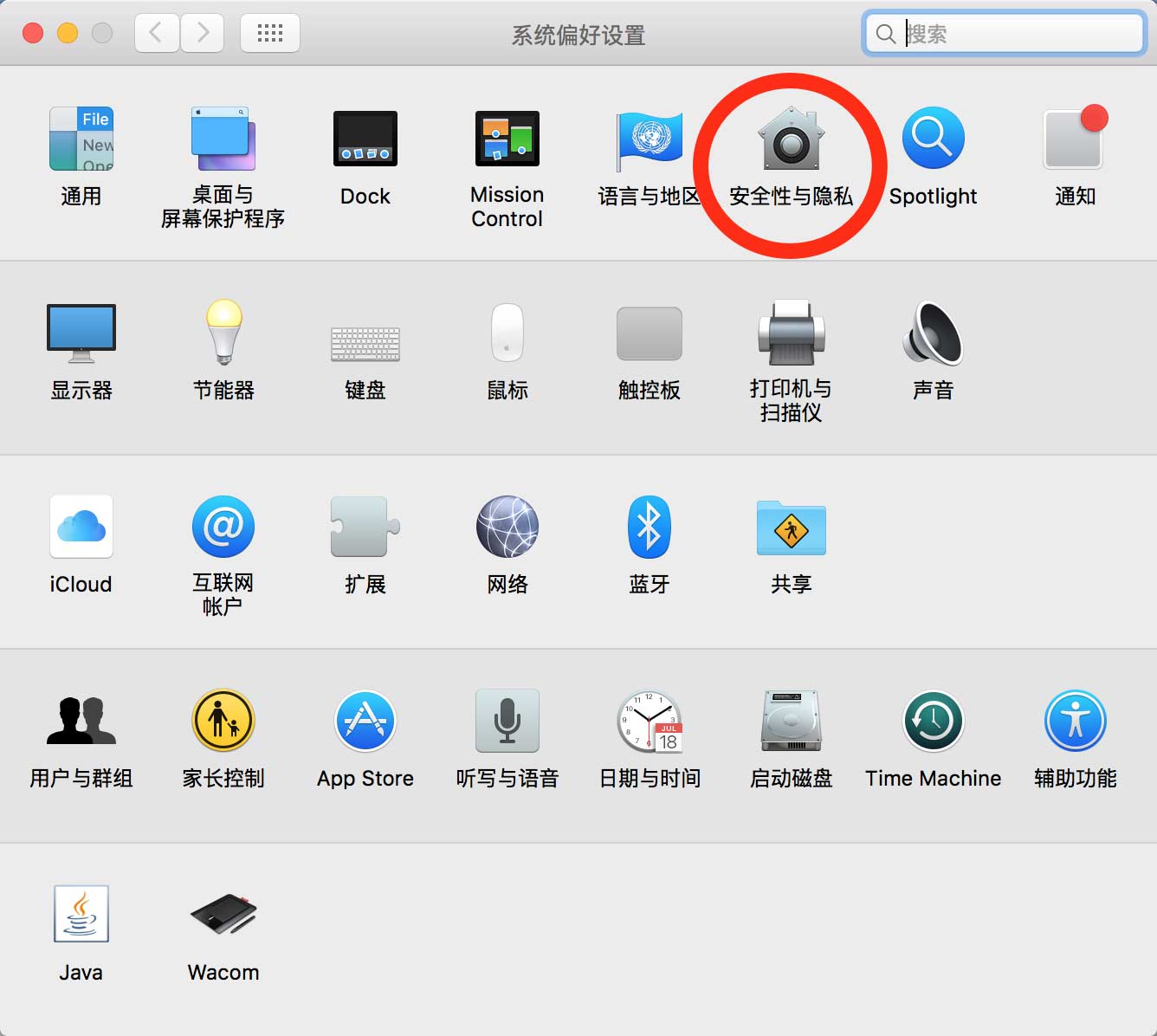Go forward with the right arrow button
1157x1036 pixels.
(x=202, y=34)
